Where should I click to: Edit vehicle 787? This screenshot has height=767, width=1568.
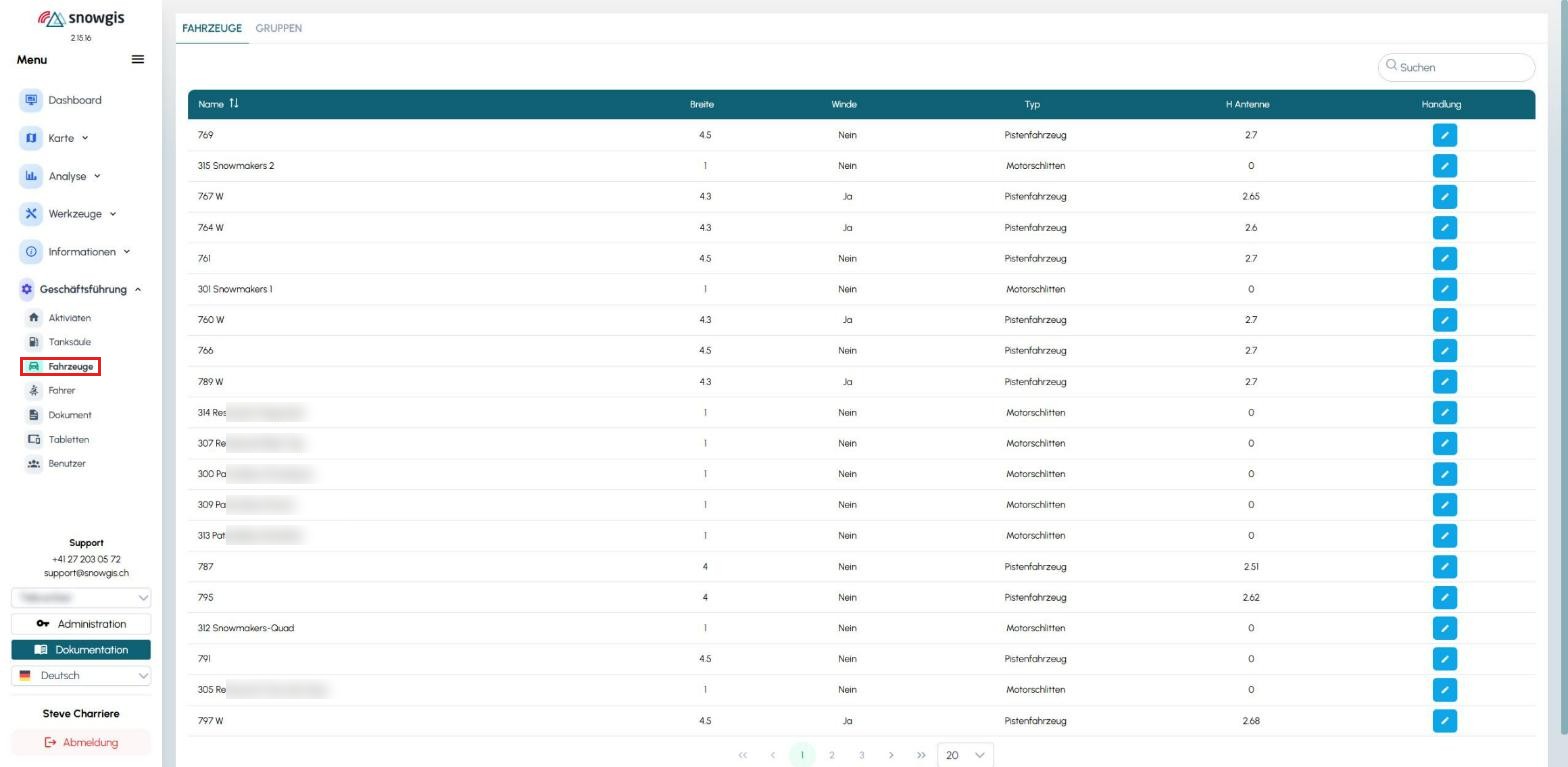coord(1444,567)
